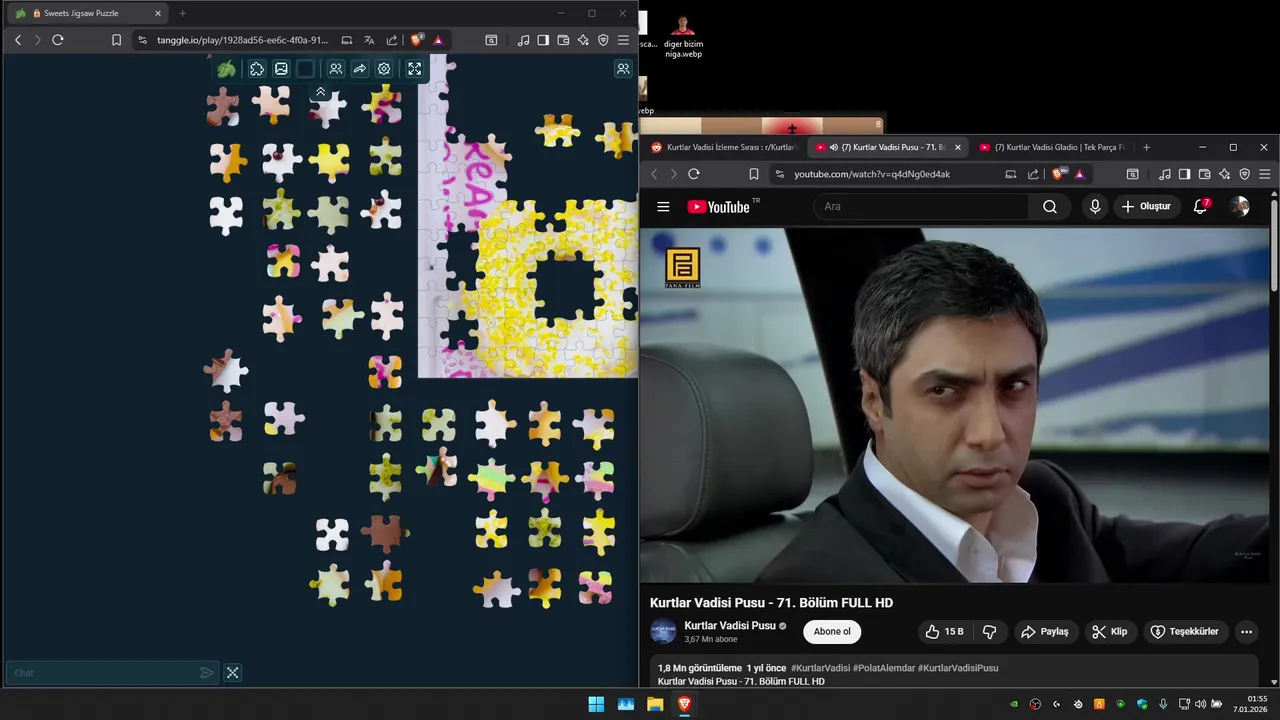Go back in the Tanggle browser window
The height and width of the screenshot is (720, 1280).
[x=18, y=40]
